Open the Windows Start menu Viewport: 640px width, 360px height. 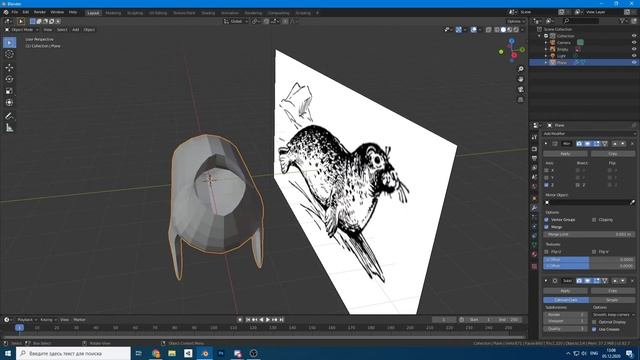8,353
